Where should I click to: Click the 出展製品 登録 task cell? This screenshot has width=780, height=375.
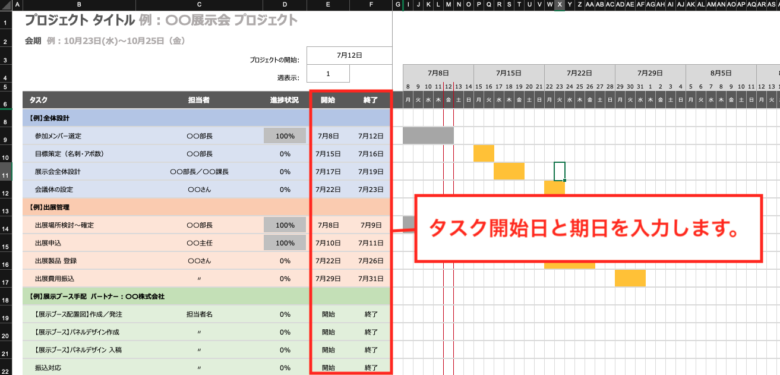pyautogui.click(x=79, y=261)
